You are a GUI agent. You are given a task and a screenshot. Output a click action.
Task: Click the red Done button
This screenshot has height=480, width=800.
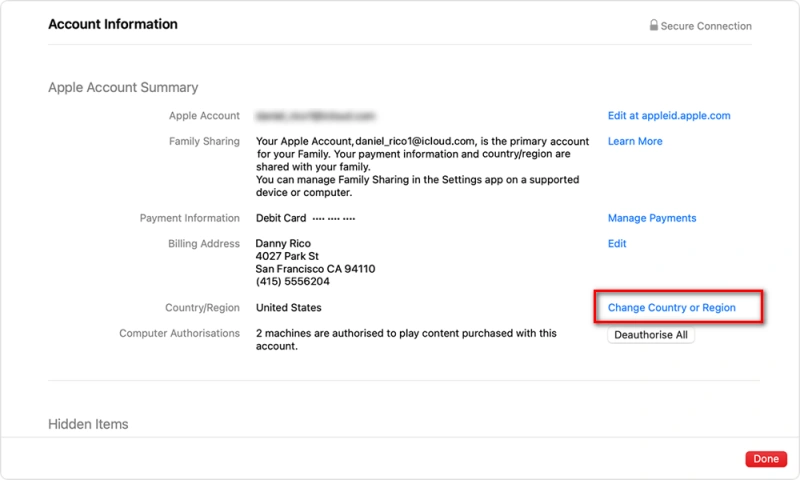coord(766,459)
